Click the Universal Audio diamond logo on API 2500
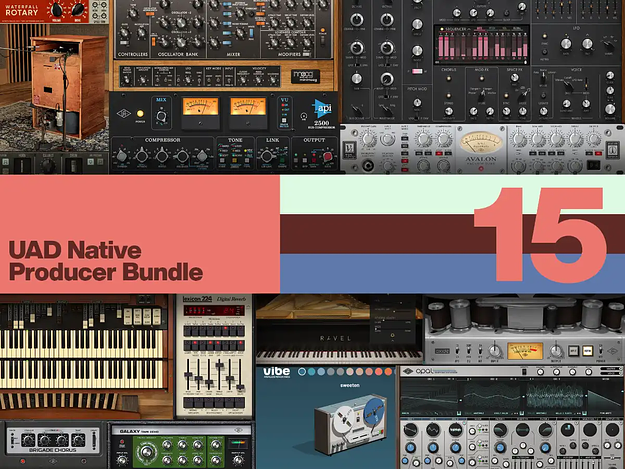The width and height of the screenshot is (625, 469). pos(124,114)
